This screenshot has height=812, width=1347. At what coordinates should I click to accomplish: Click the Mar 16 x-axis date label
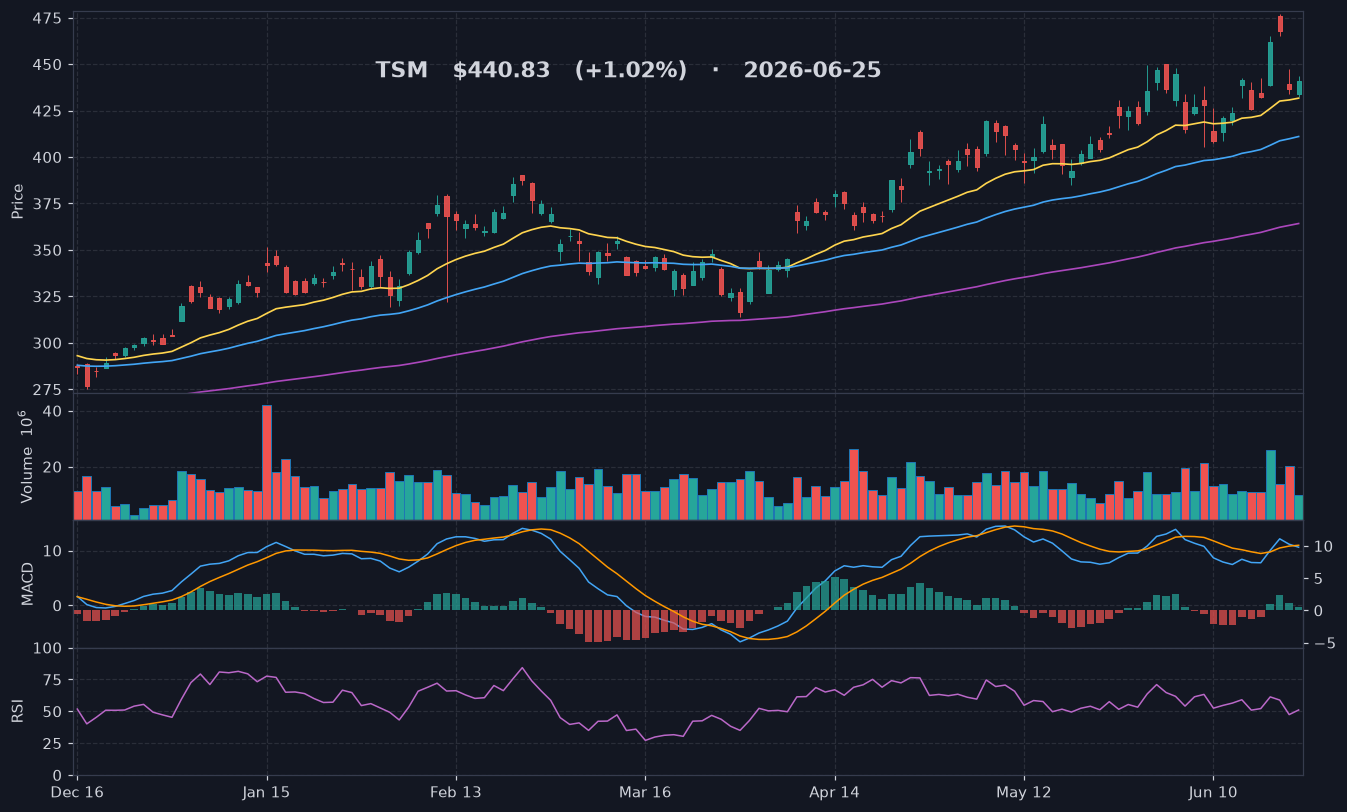pos(645,792)
